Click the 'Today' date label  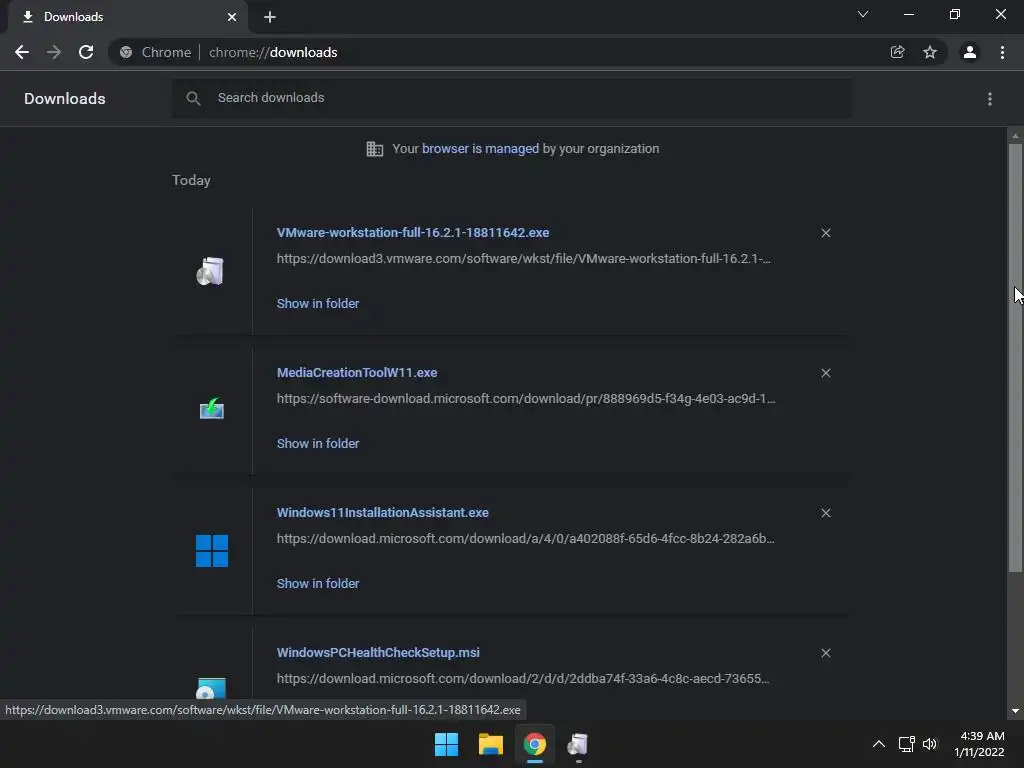pyautogui.click(x=191, y=180)
